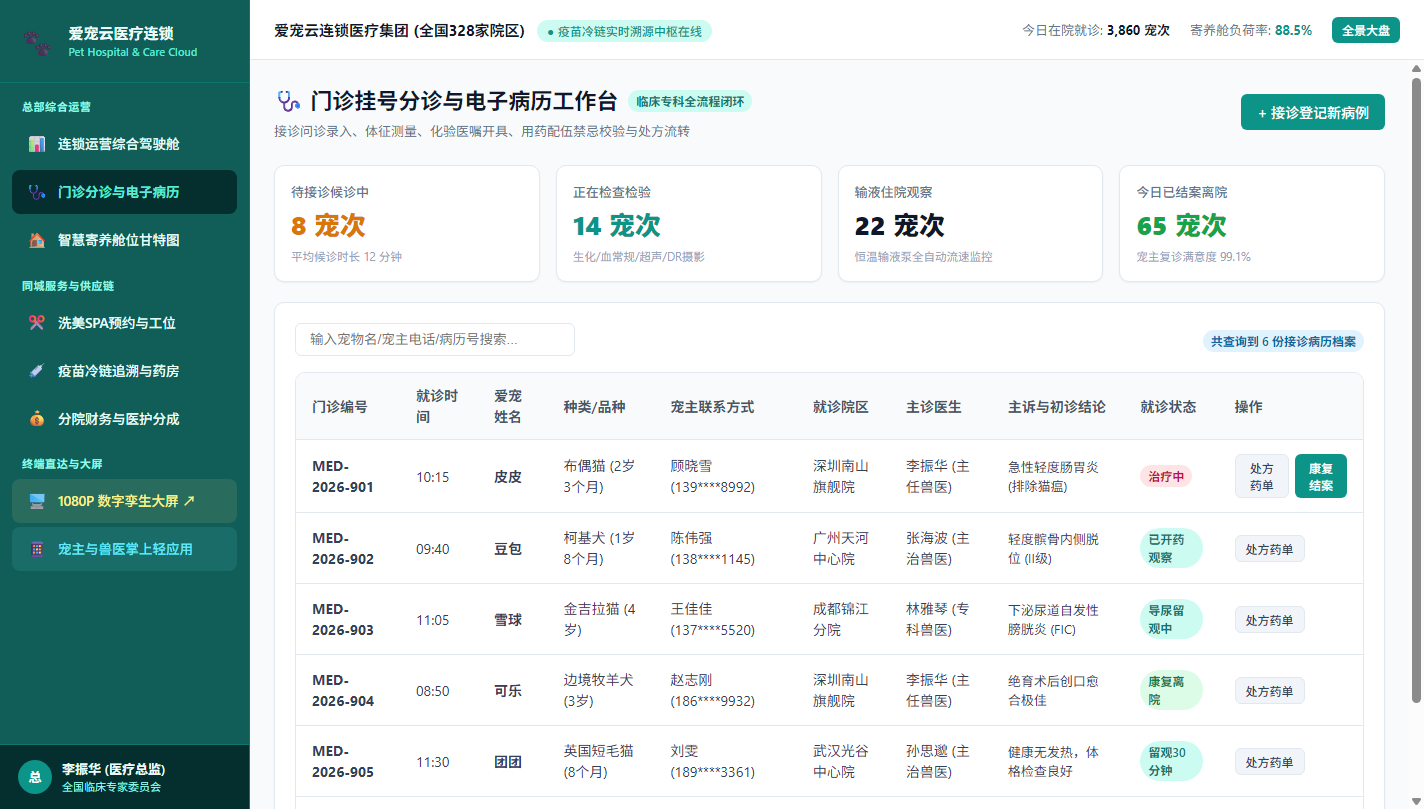Open 处方药单 for 雪球's record
This screenshot has height=809, width=1424.
coord(1270,619)
